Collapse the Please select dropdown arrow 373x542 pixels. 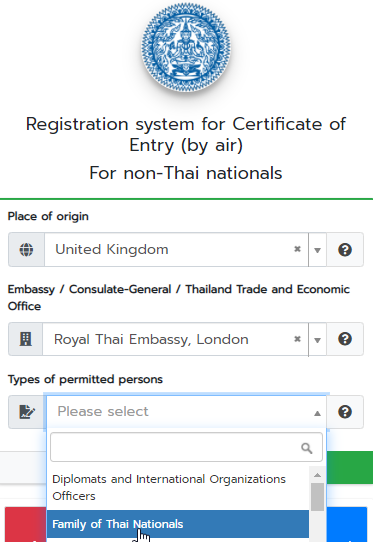(x=317, y=413)
